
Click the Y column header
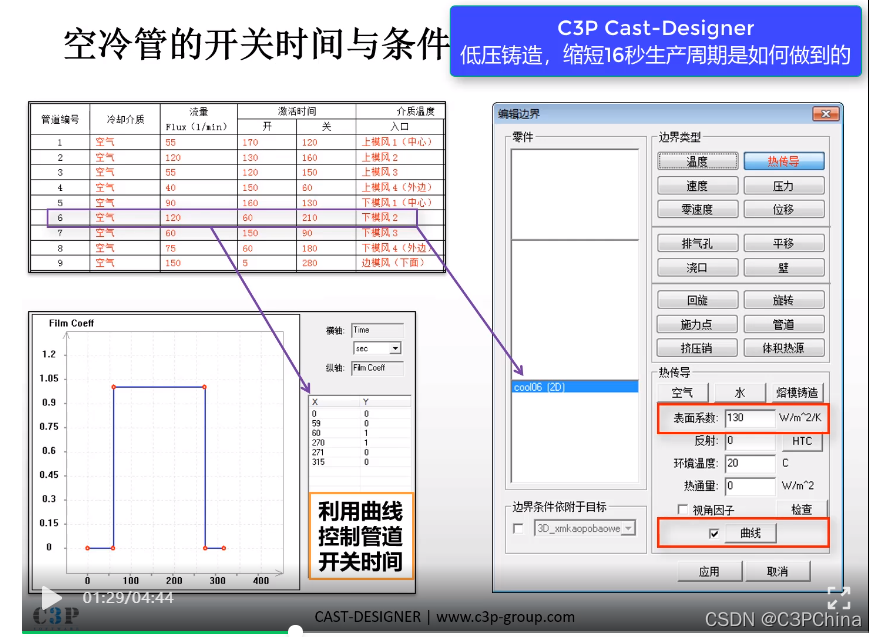pos(386,402)
